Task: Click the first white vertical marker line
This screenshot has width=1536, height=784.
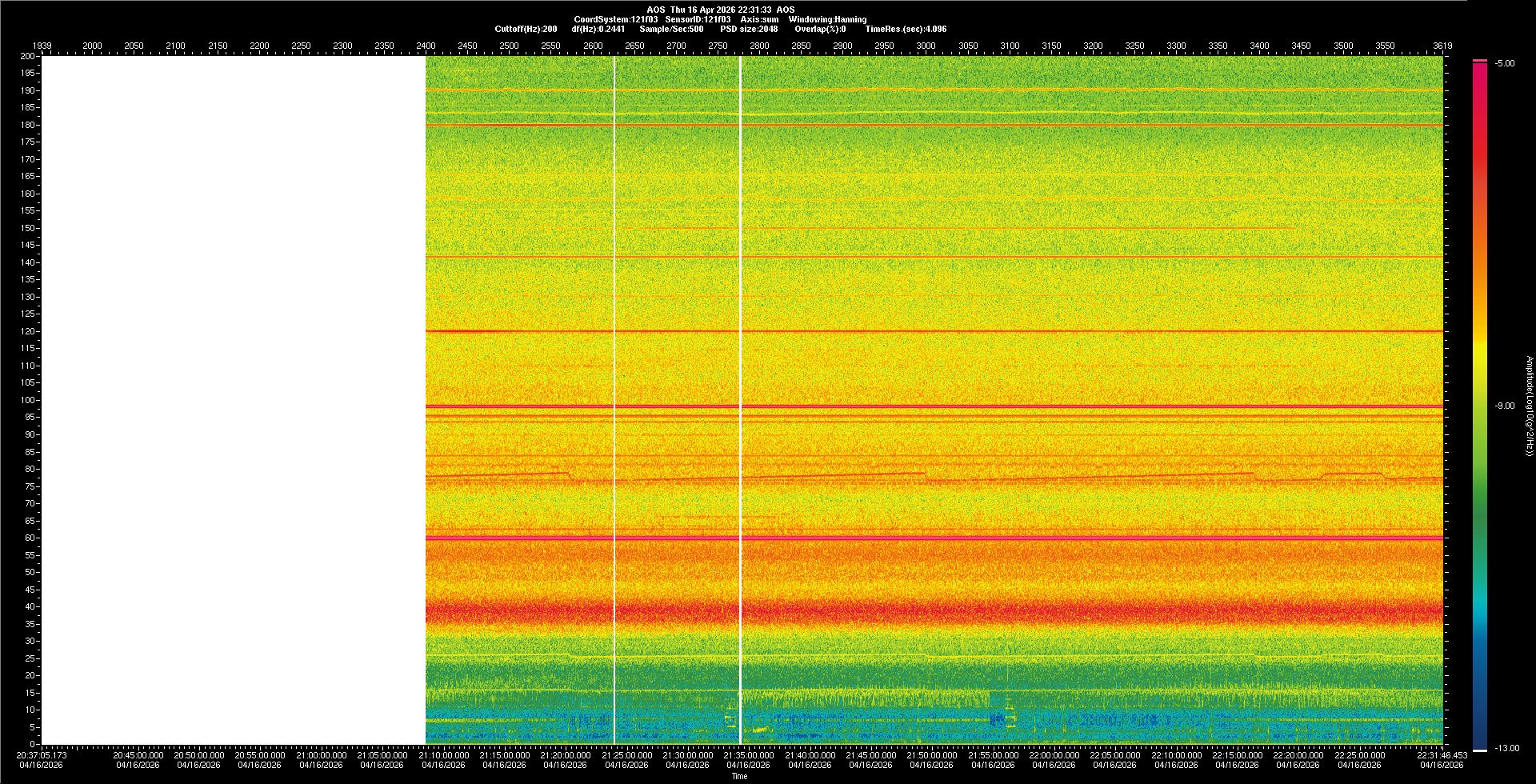Action: pyautogui.click(x=614, y=400)
